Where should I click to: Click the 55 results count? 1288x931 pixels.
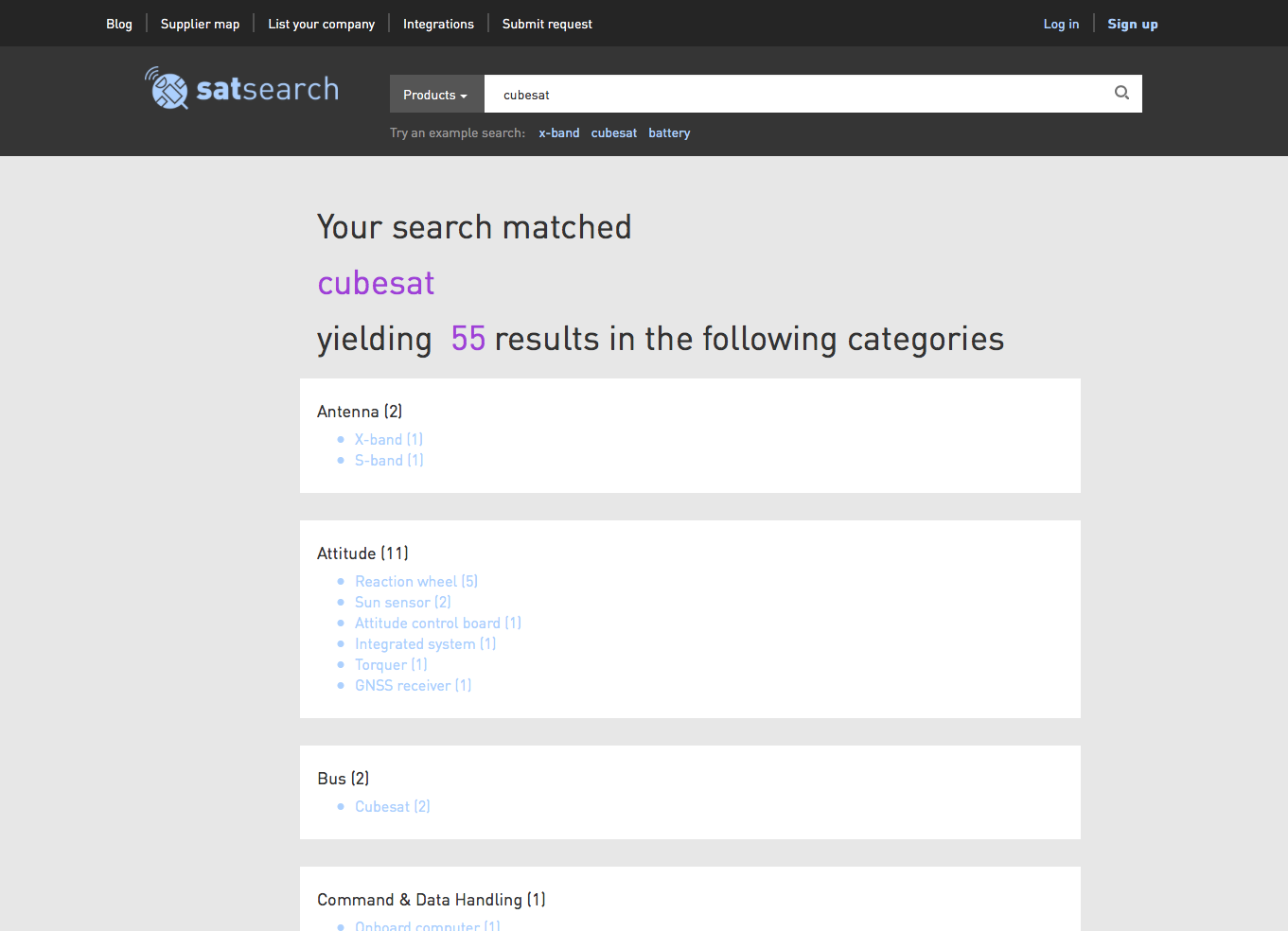[468, 339]
